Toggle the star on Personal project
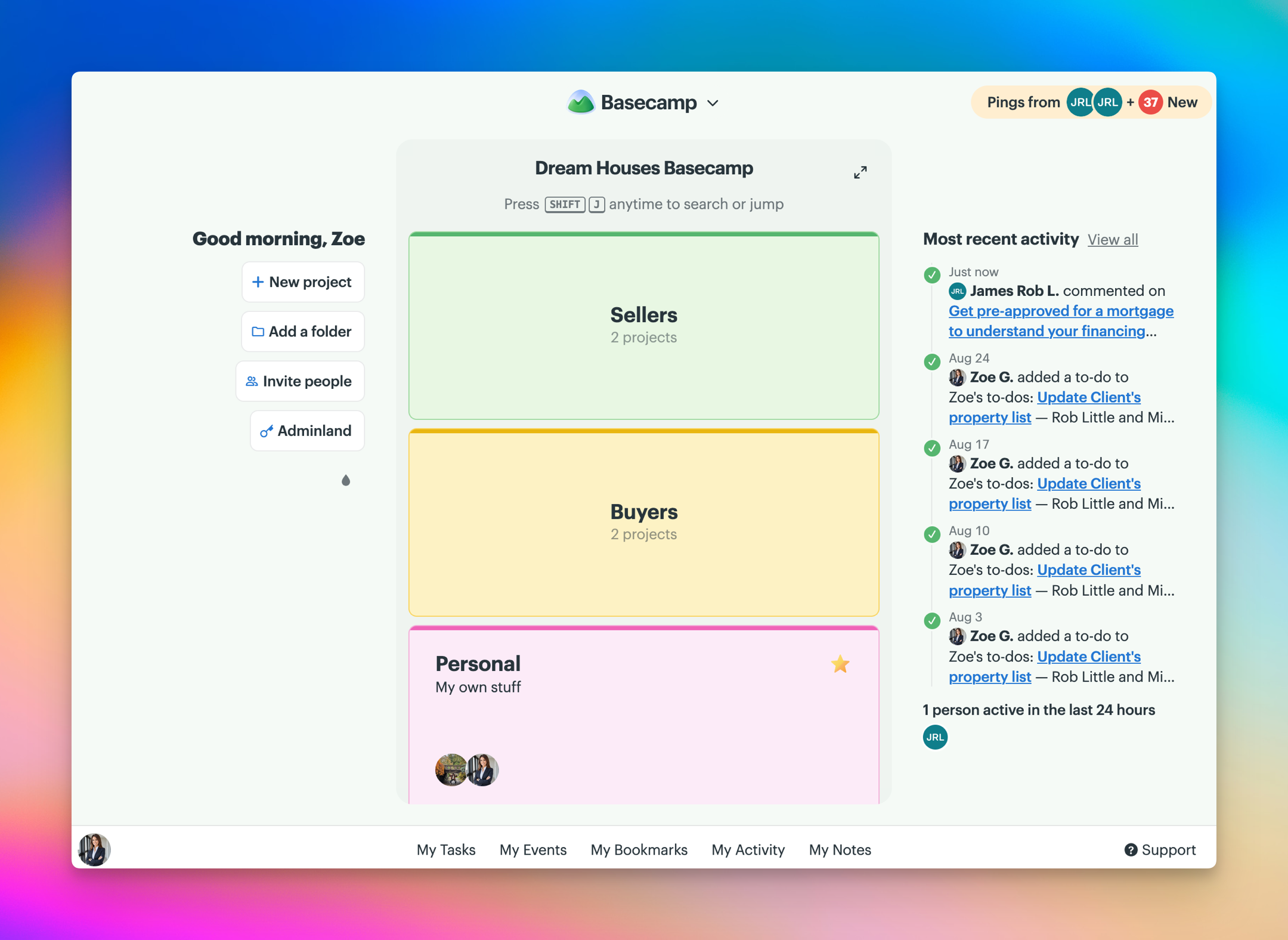This screenshot has height=940, width=1288. [x=840, y=664]
